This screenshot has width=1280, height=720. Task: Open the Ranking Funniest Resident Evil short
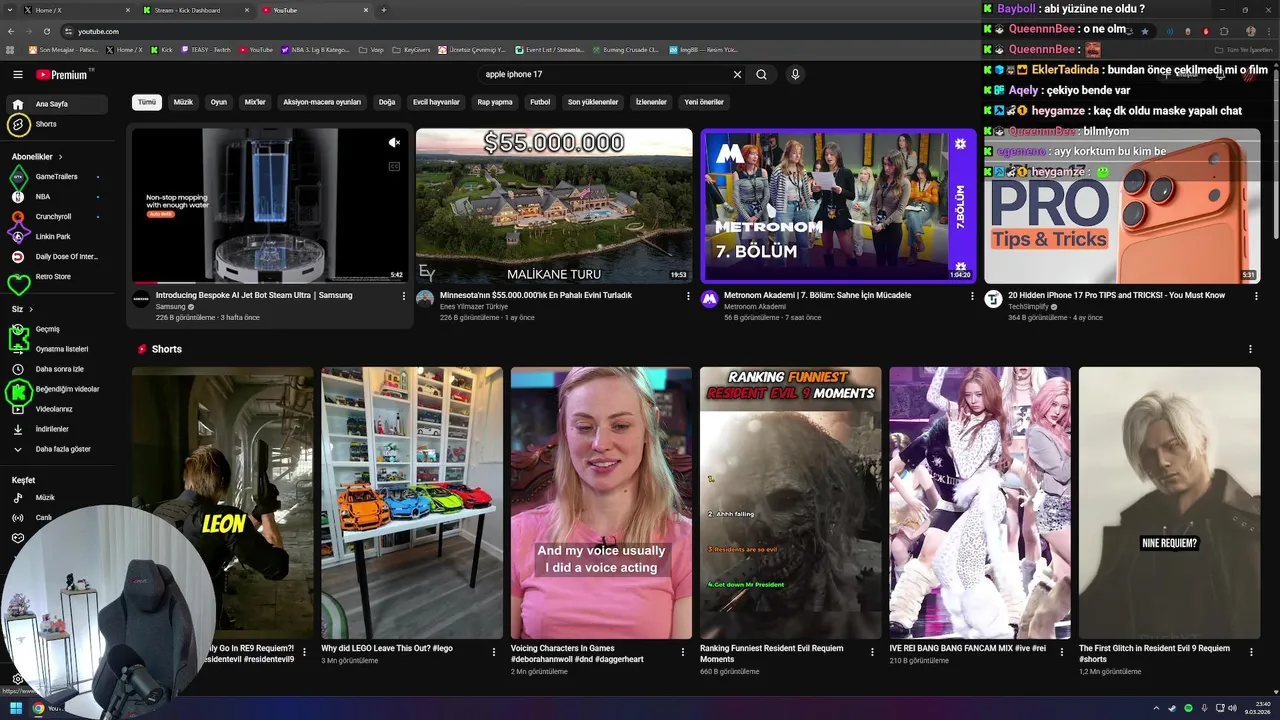(x=790, y=503)
